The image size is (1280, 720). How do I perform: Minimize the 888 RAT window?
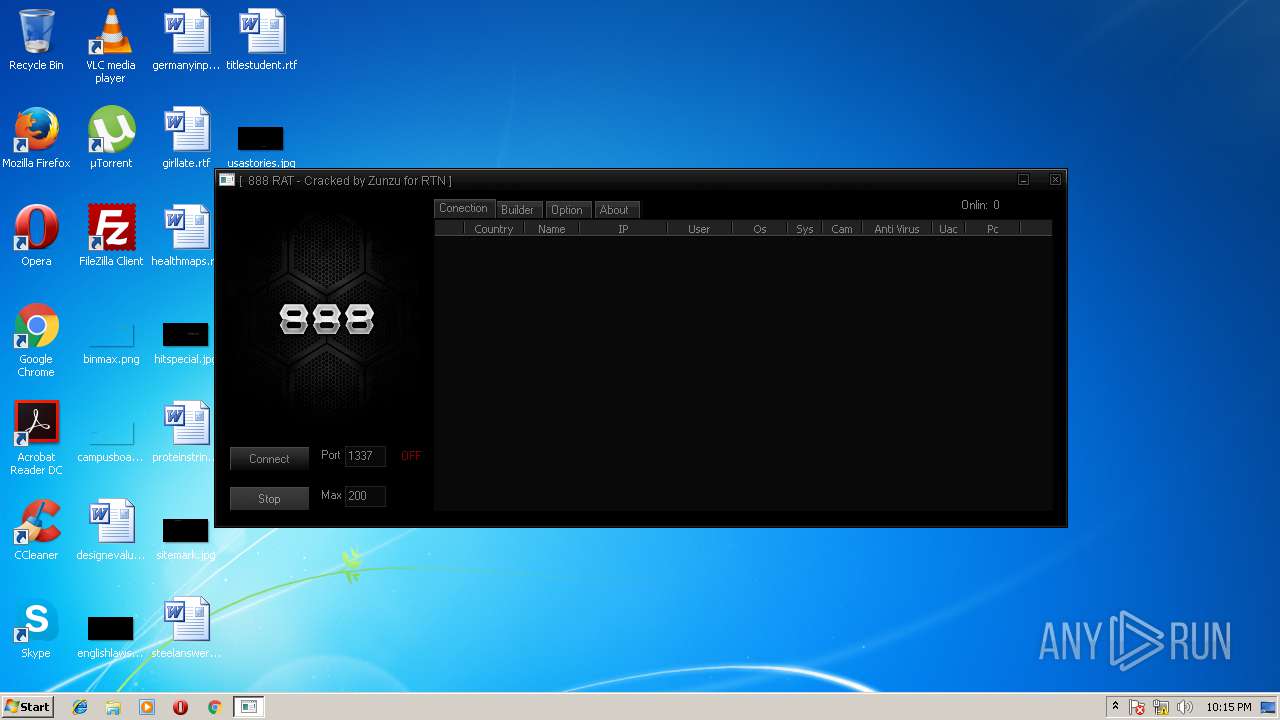coord(1024,180)
